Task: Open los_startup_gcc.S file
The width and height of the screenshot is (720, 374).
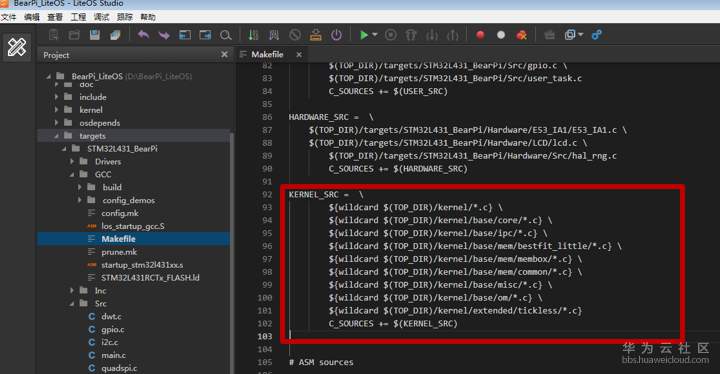Action: (133, 226)
